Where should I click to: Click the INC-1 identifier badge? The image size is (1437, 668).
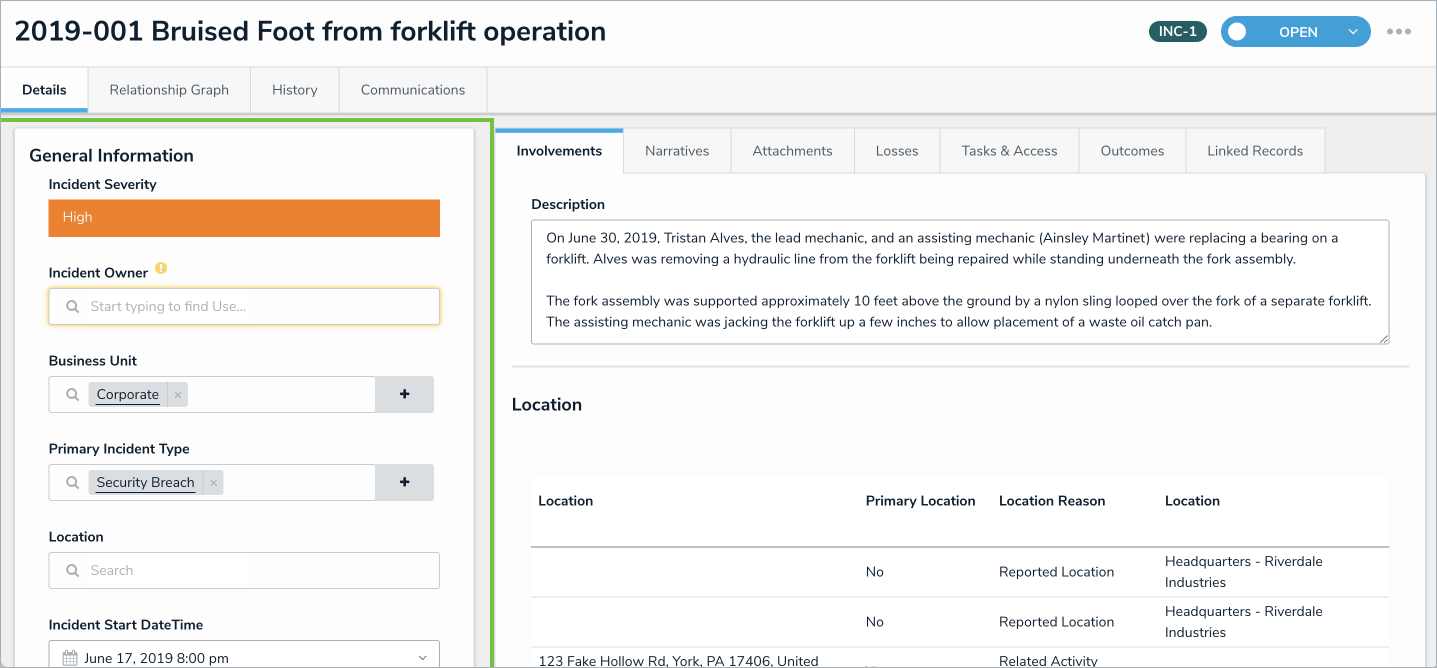point(1178,32)
